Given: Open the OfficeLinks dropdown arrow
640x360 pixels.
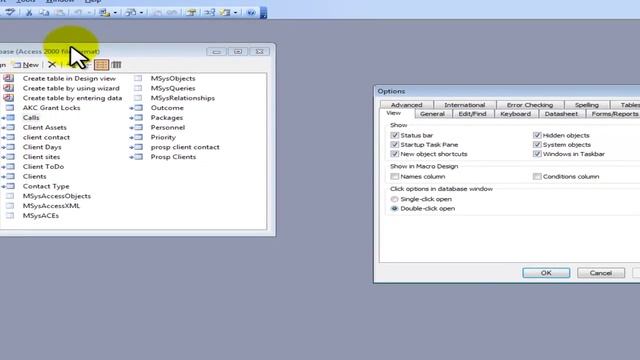Looking at the screenshot, I should 115,13.
